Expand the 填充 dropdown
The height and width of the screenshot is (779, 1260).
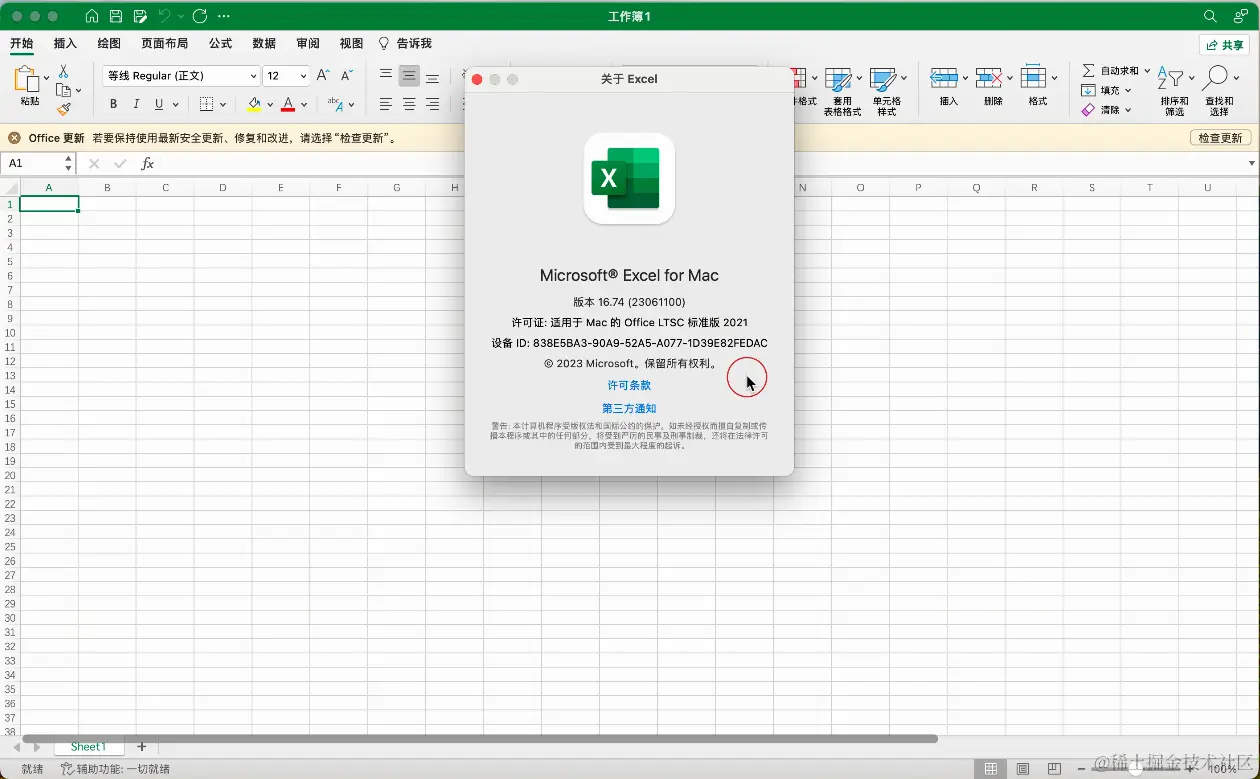(x=1128, y=91)
